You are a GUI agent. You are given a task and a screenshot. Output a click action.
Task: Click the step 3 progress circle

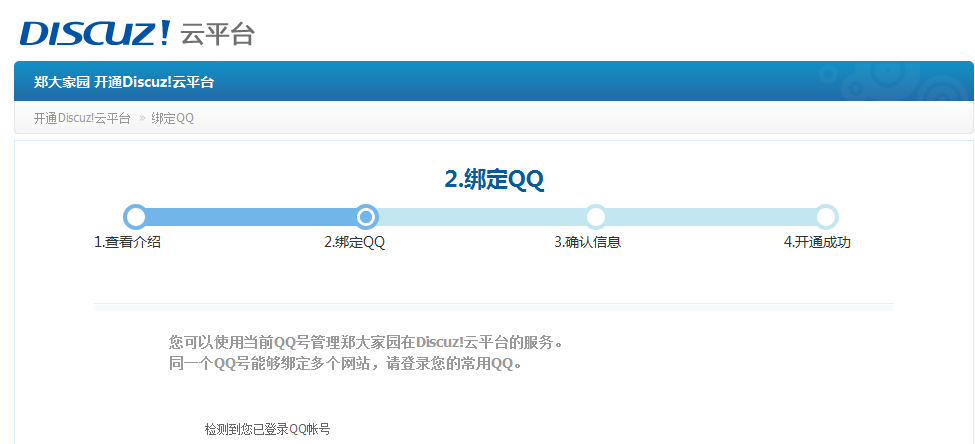tap(596, 217)
